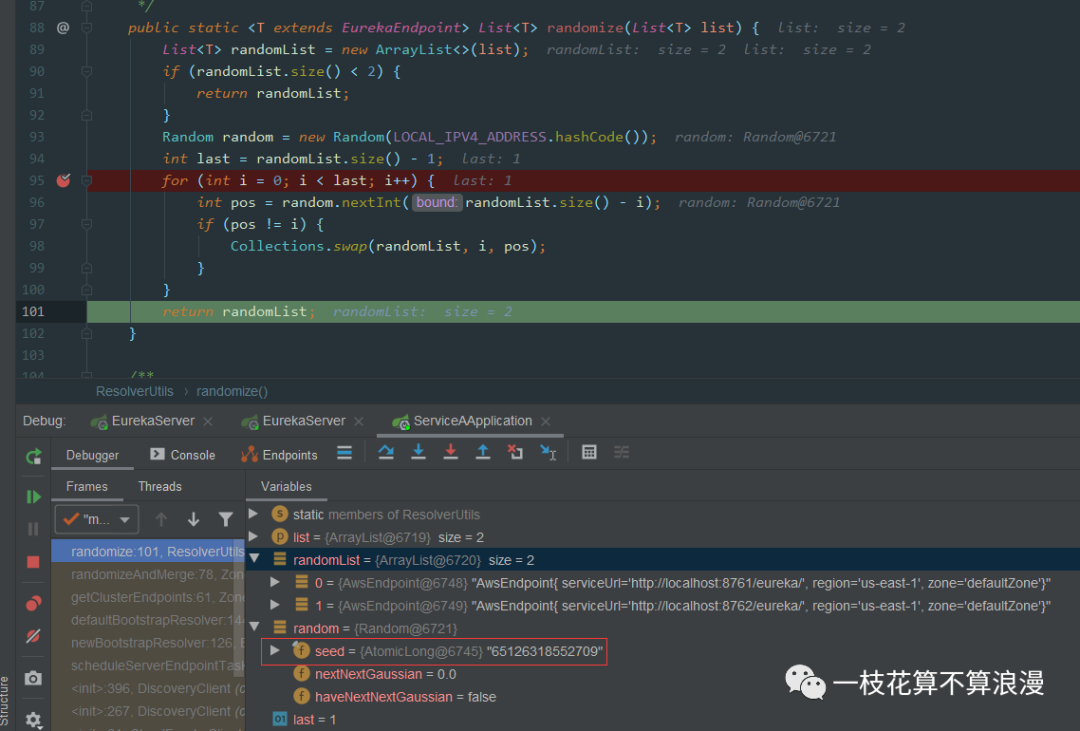1080x731 pixels.
Task: Click randomize() in the breadcrumb bar
Action: coord(232,391)
